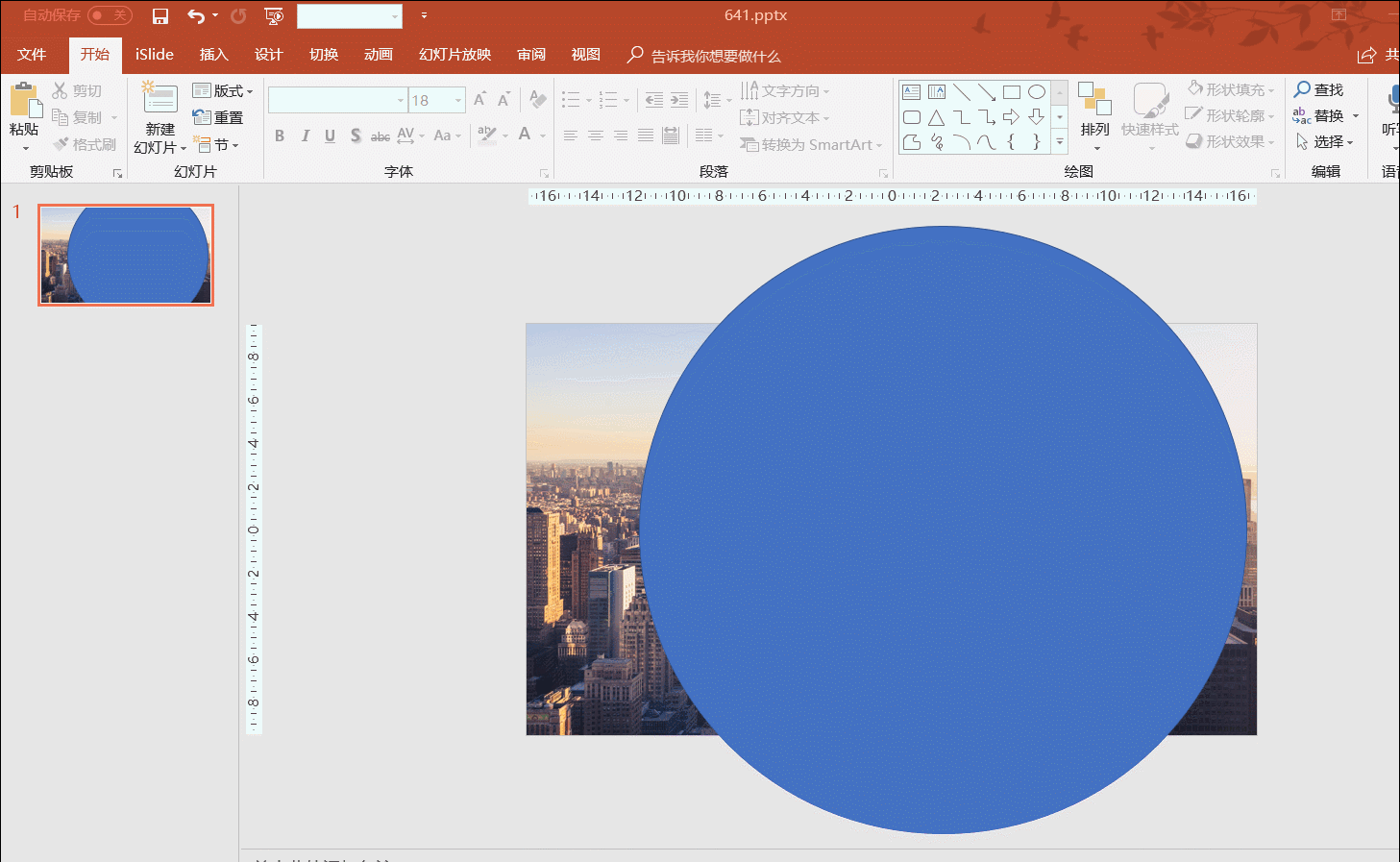
Task: Pick the triangle shape from the gallery
Action: click(936, 117)
